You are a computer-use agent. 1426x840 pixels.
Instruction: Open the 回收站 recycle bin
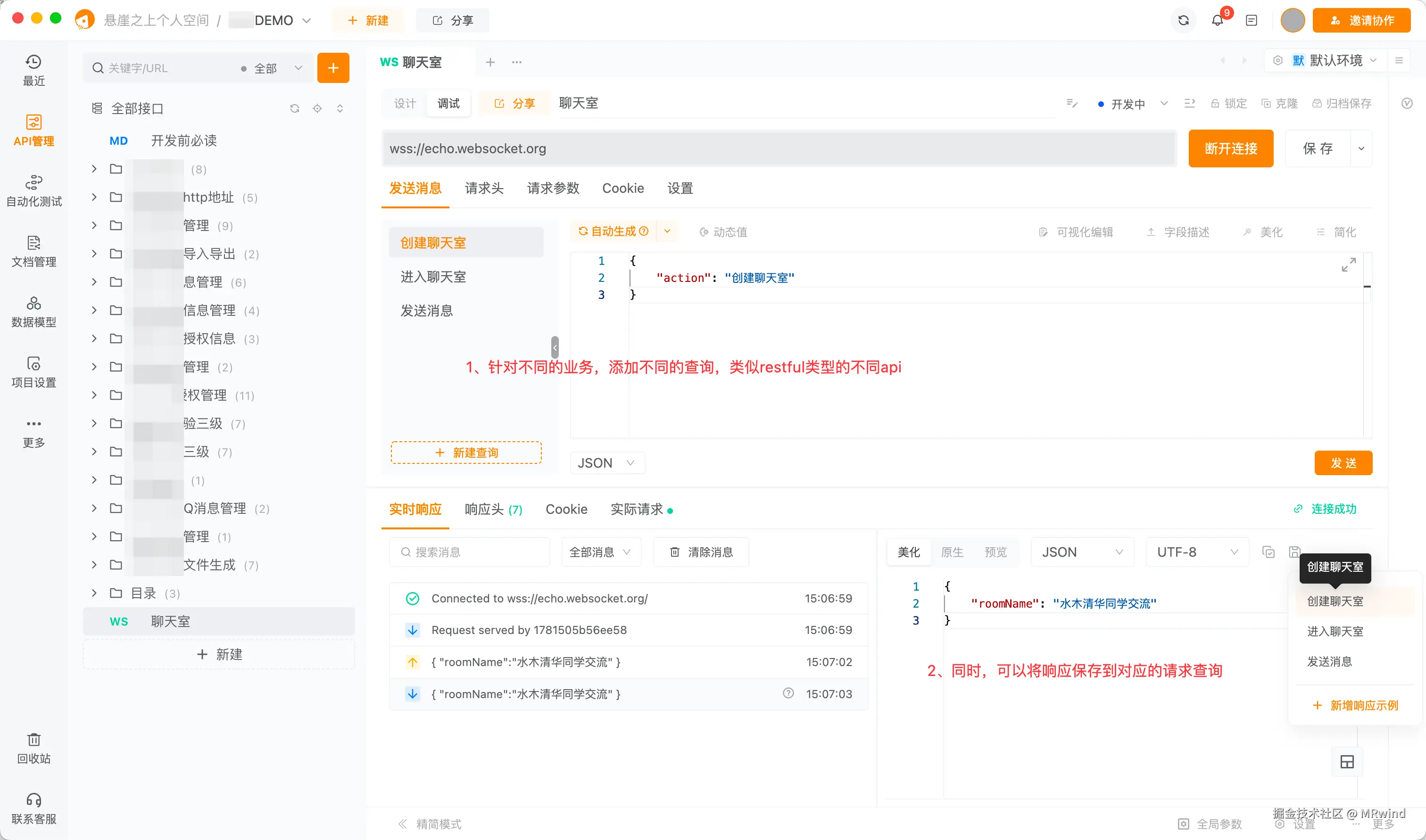(33, 748)
